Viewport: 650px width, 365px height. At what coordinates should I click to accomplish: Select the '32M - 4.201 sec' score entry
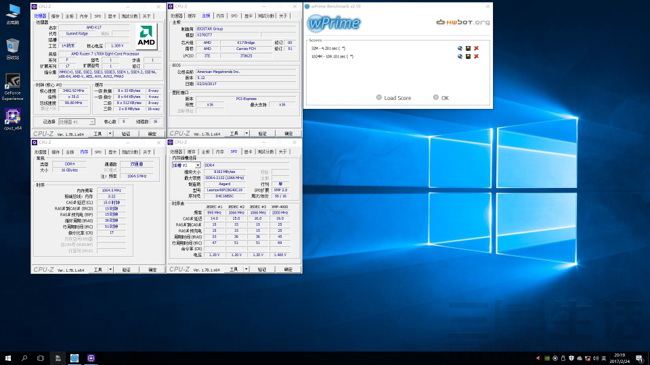pyautogui.click(x=328, y=48)
